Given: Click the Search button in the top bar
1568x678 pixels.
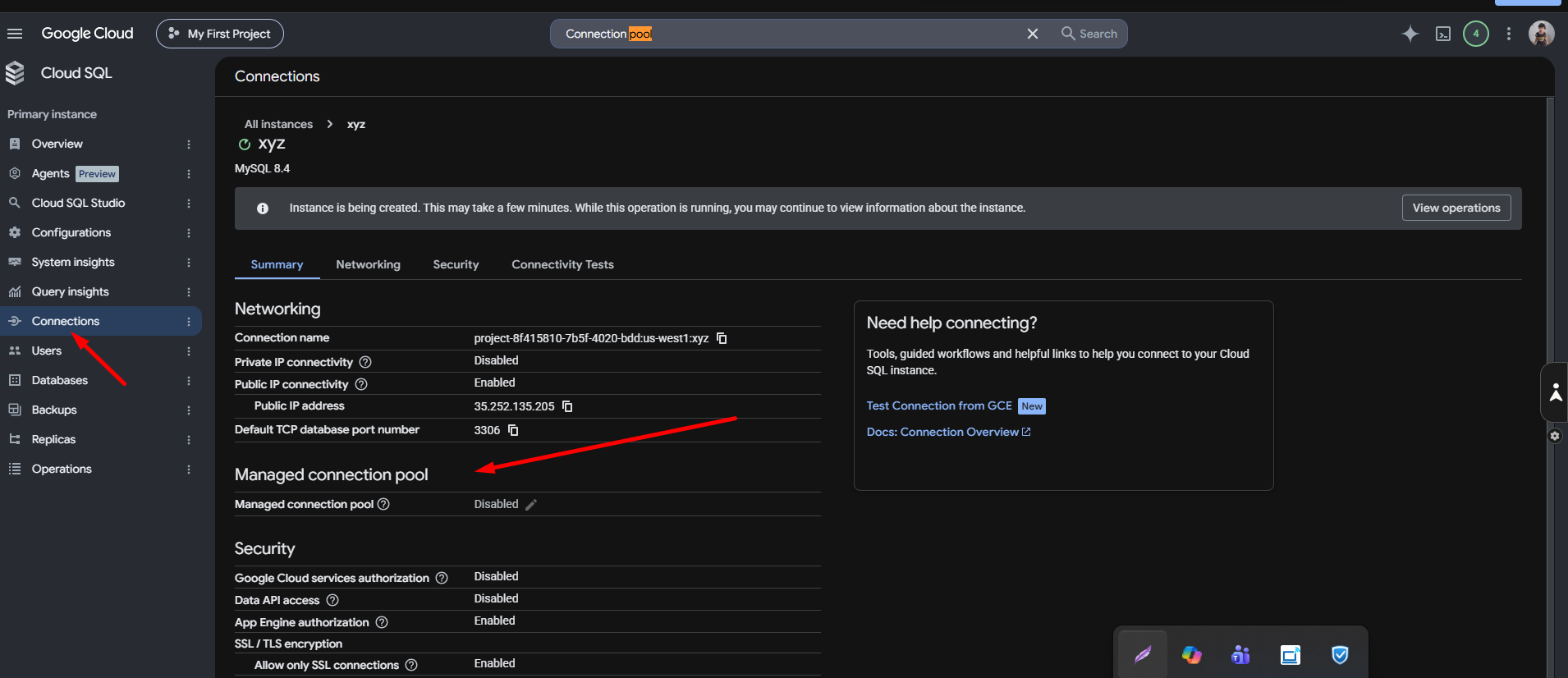Looking at the screenshot, I should [x=1089, y=34].
